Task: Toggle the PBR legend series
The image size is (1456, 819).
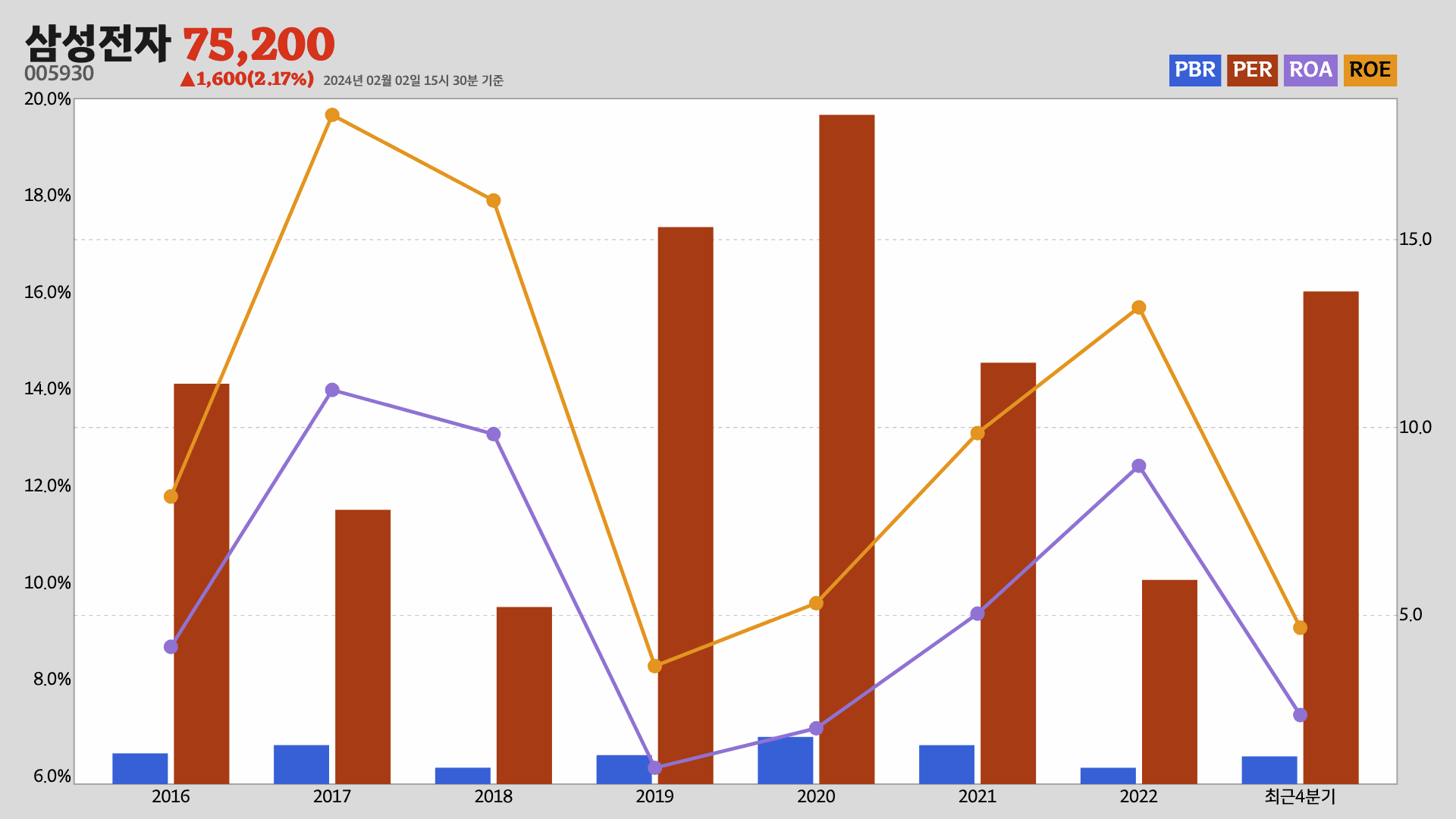Action: 1194,71
